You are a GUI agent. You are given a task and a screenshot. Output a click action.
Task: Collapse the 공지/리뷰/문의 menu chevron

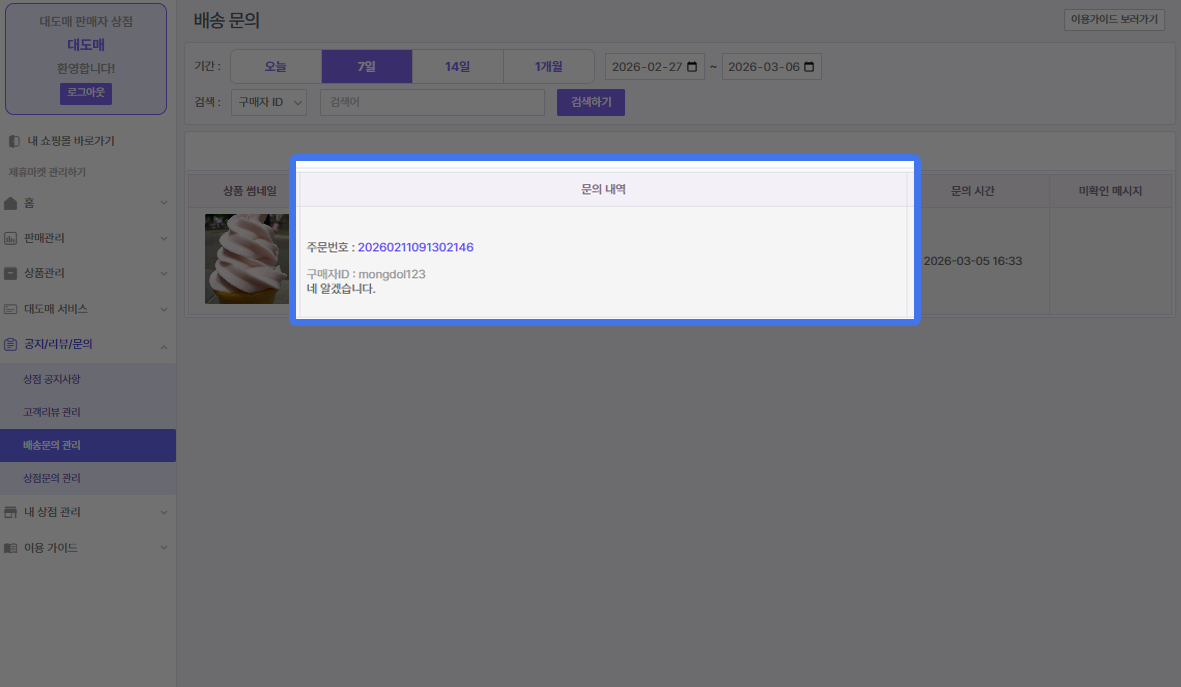(164, 344)
